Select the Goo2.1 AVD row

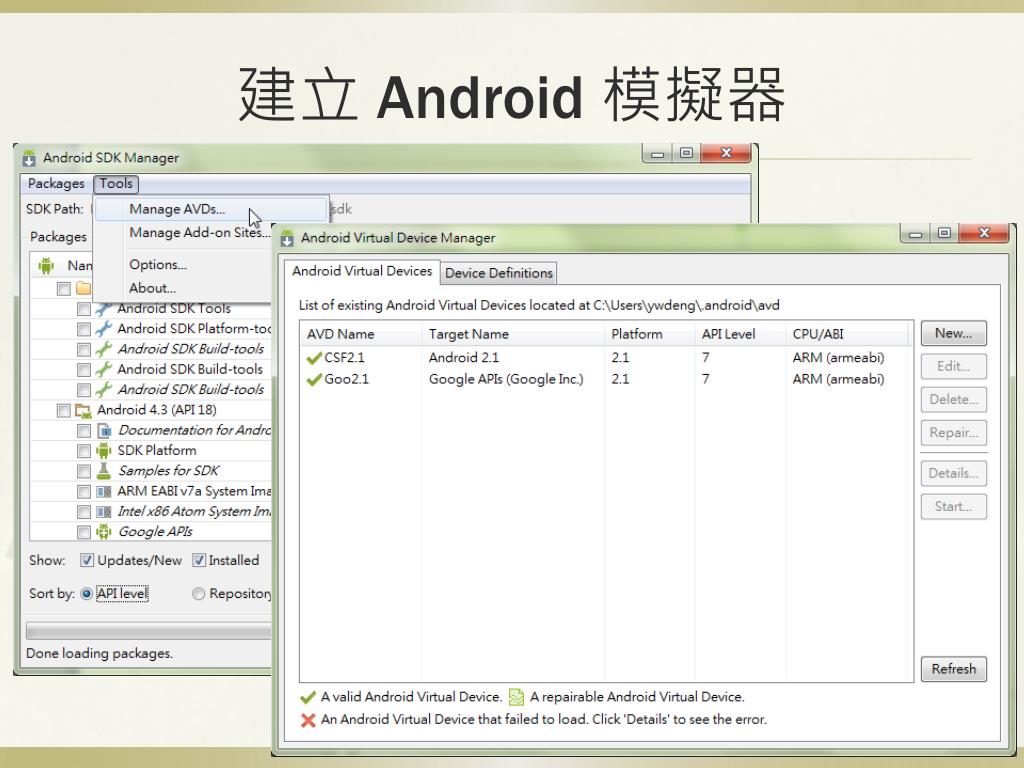pos(606,379)
